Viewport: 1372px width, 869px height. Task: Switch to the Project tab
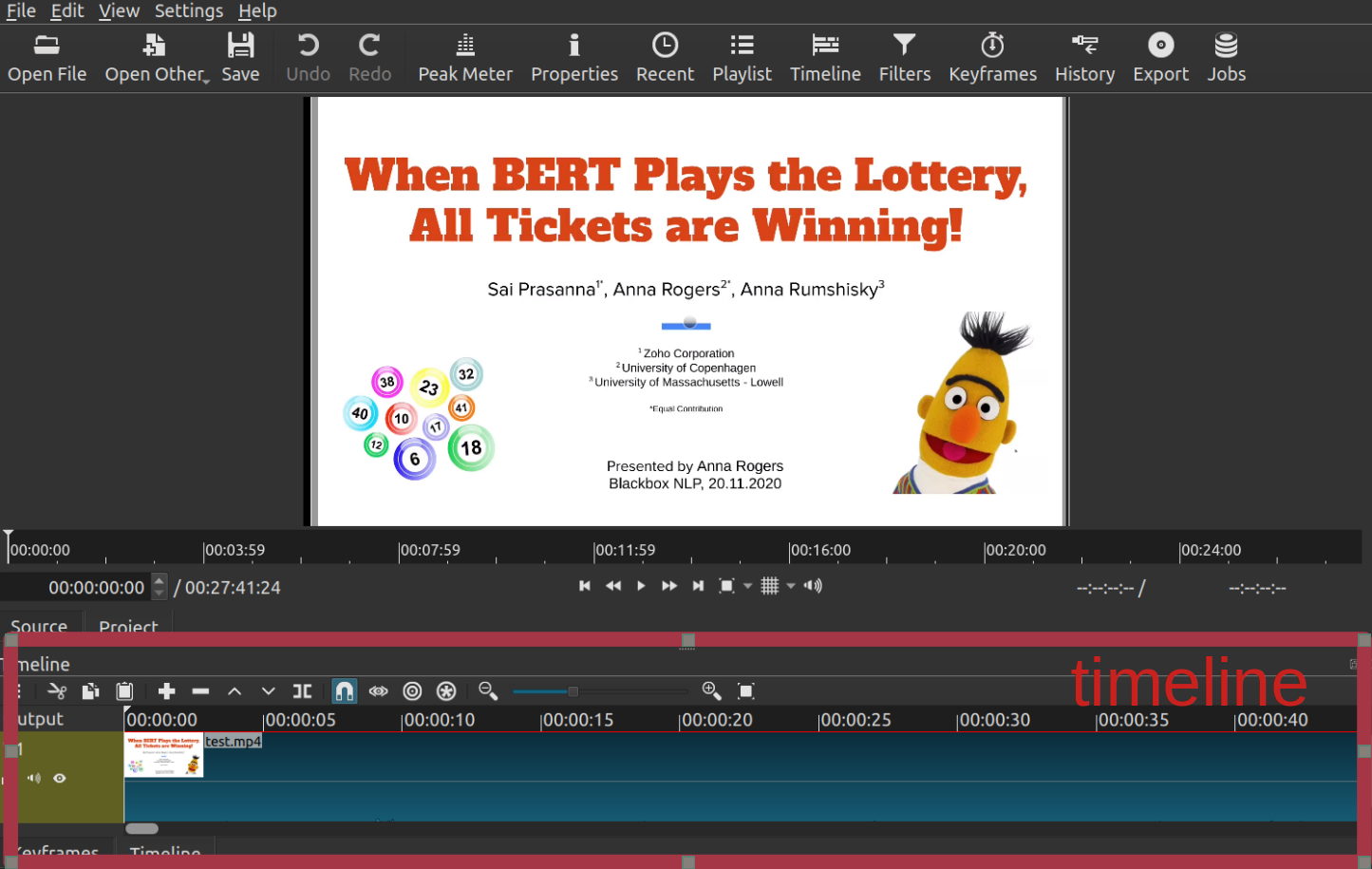[128, 625]
